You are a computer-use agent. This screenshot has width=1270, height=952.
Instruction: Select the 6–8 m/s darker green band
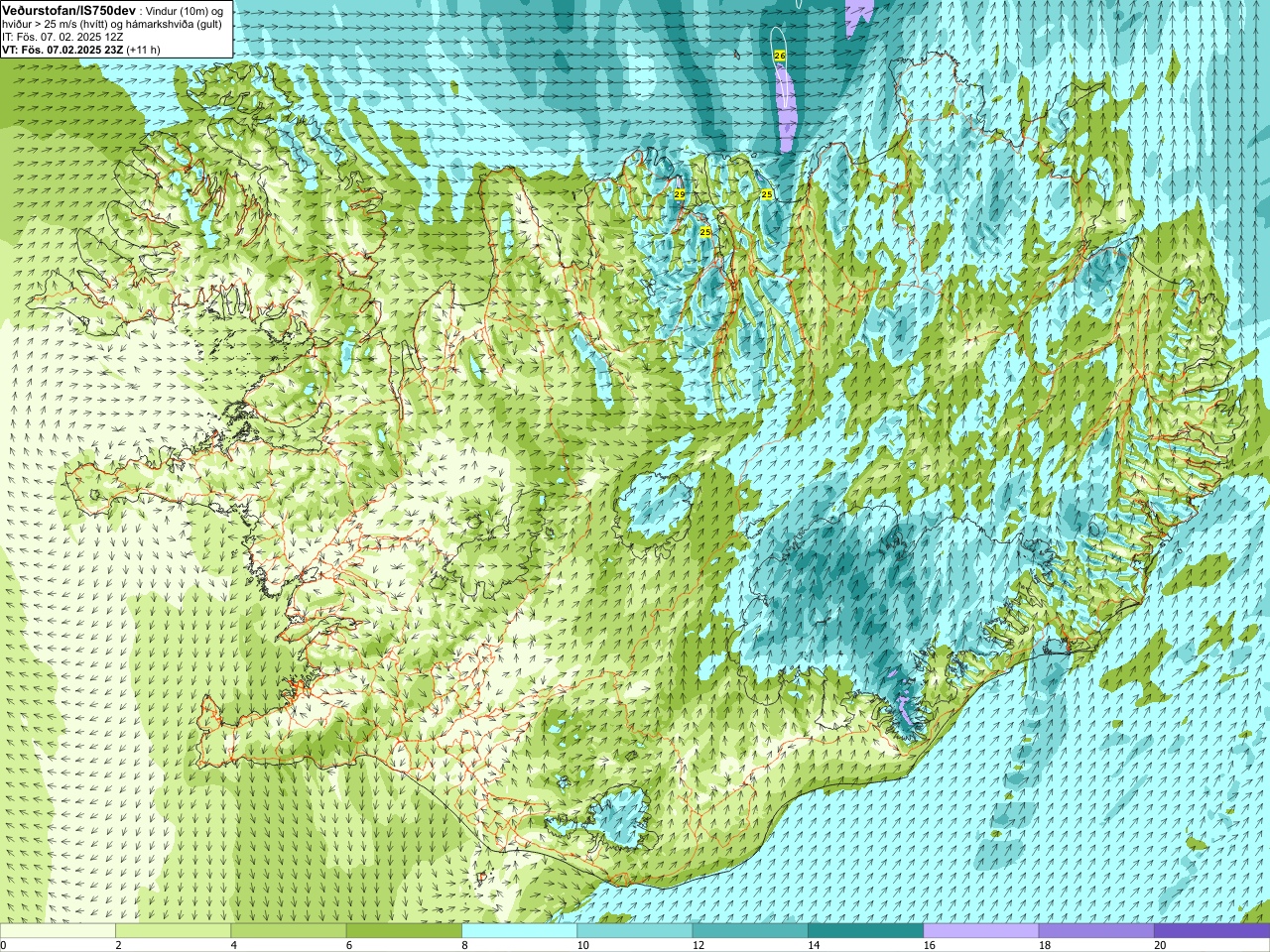click(x=404, y=931)
